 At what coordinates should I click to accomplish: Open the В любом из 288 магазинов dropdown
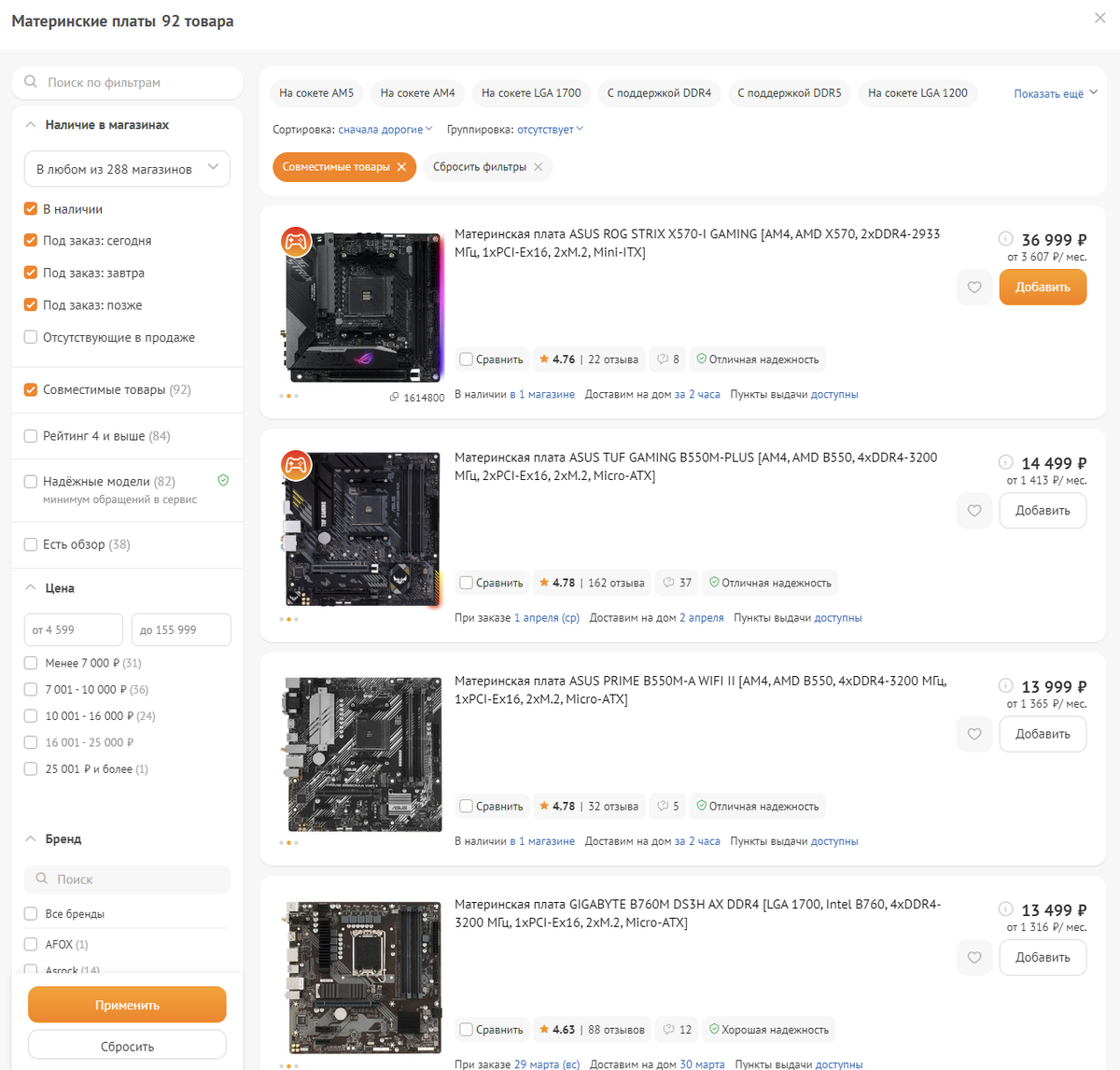tap(127, 169)
